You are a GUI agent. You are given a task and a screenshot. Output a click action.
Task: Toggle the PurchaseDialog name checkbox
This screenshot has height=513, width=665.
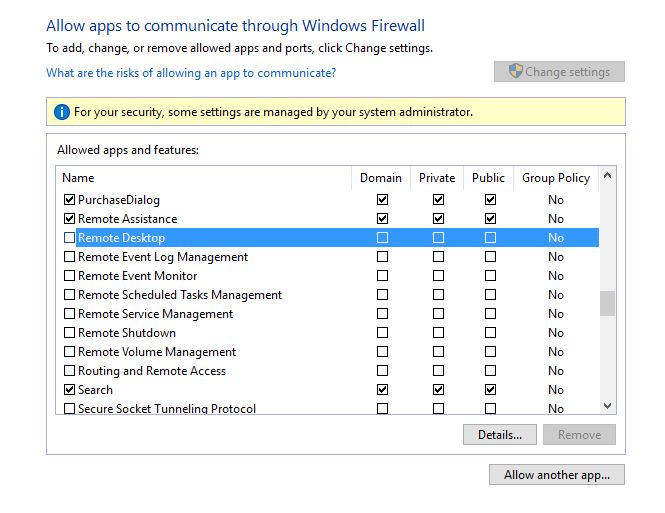[x=69, y=199]
